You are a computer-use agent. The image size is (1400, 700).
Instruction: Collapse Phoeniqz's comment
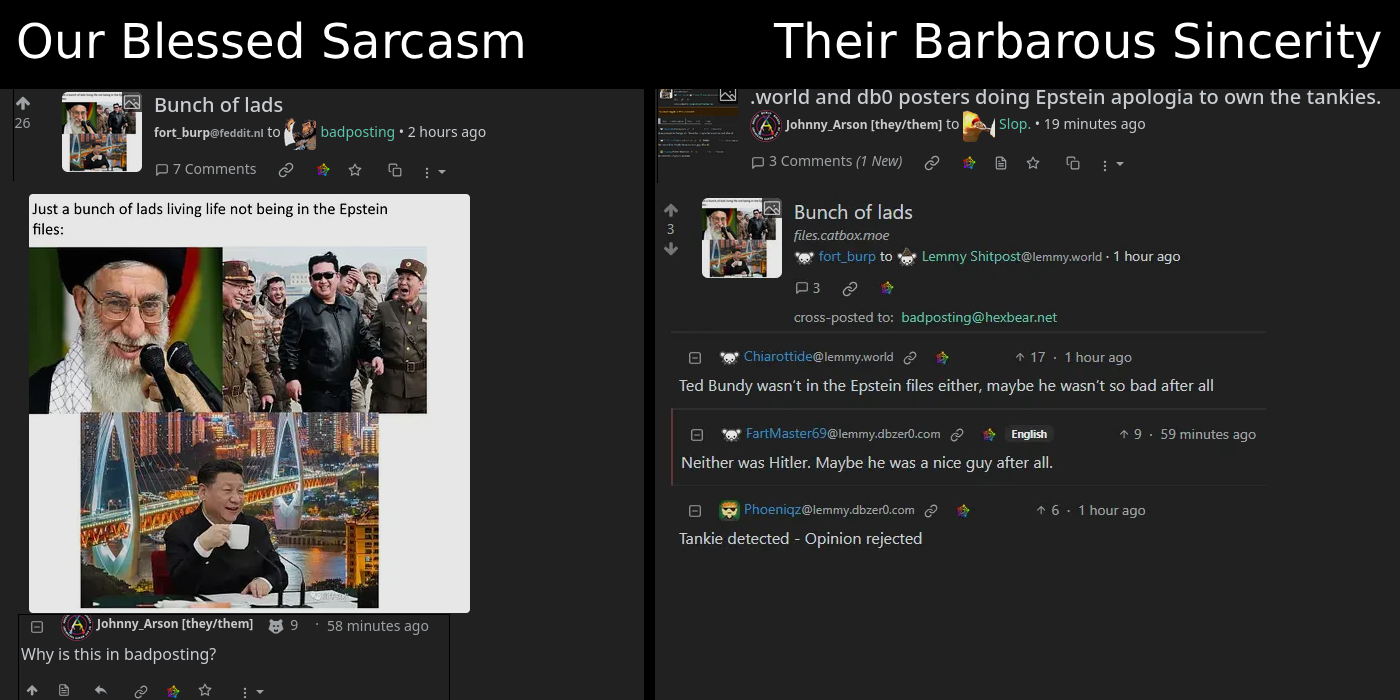(x=695, y=511)
